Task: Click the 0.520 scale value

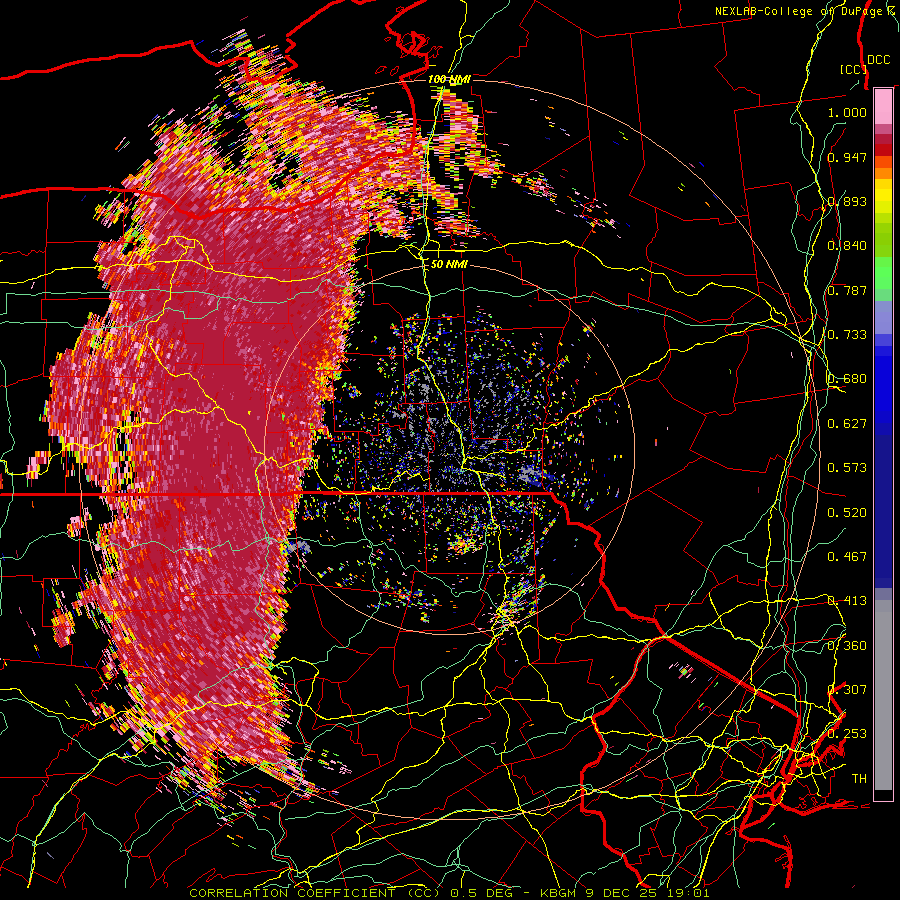Action: [847, 513]
